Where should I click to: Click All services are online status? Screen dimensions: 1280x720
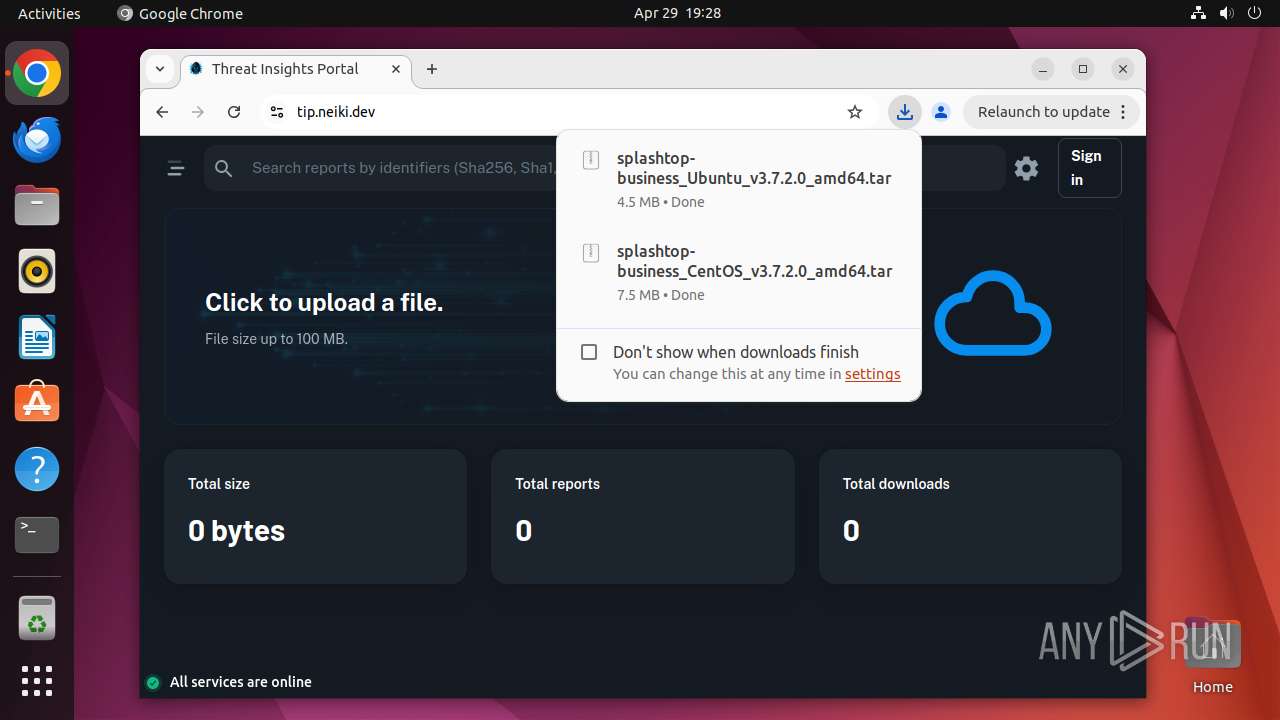(229, 682)
